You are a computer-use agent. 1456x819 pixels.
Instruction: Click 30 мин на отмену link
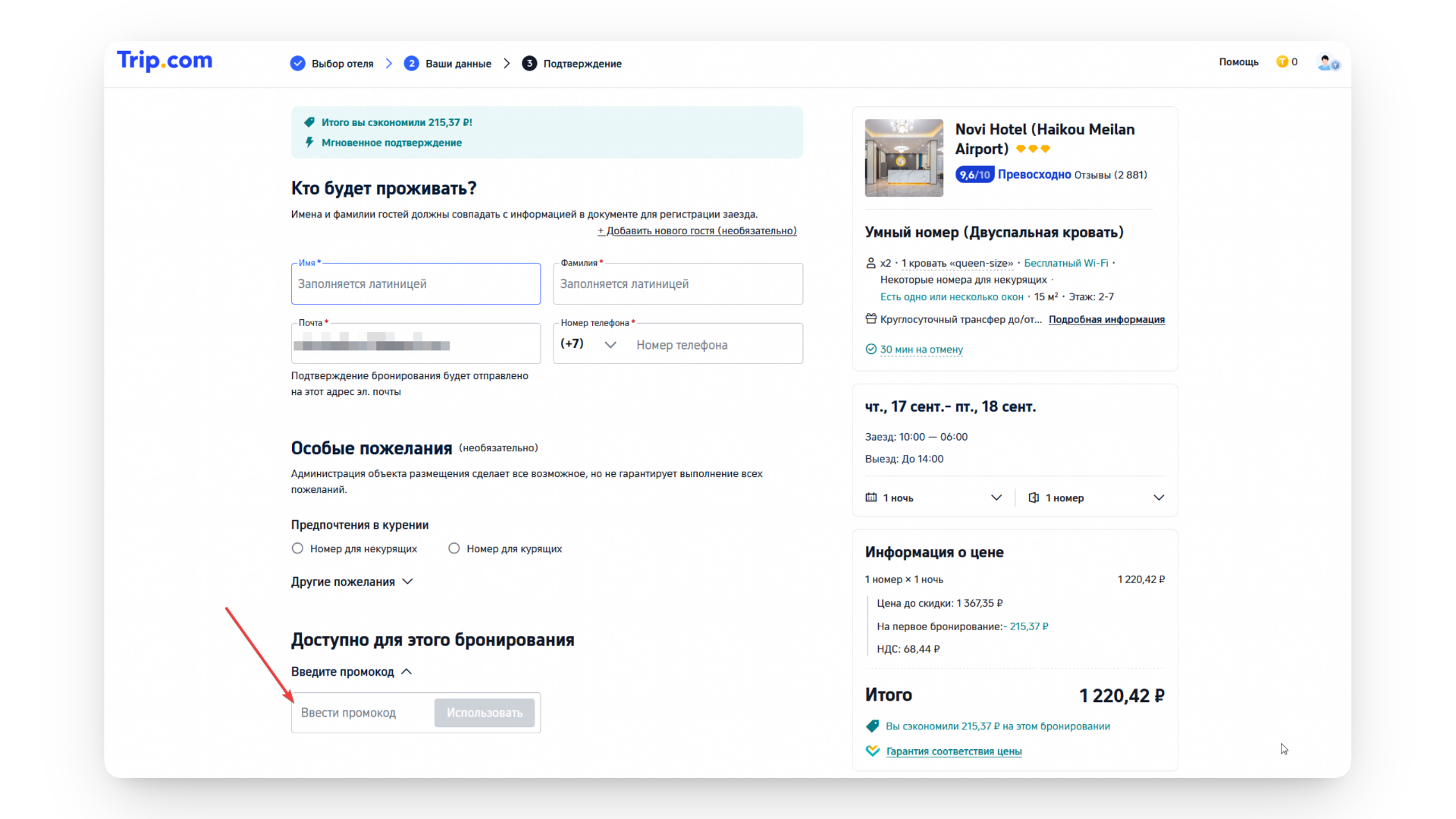(921, 350)
